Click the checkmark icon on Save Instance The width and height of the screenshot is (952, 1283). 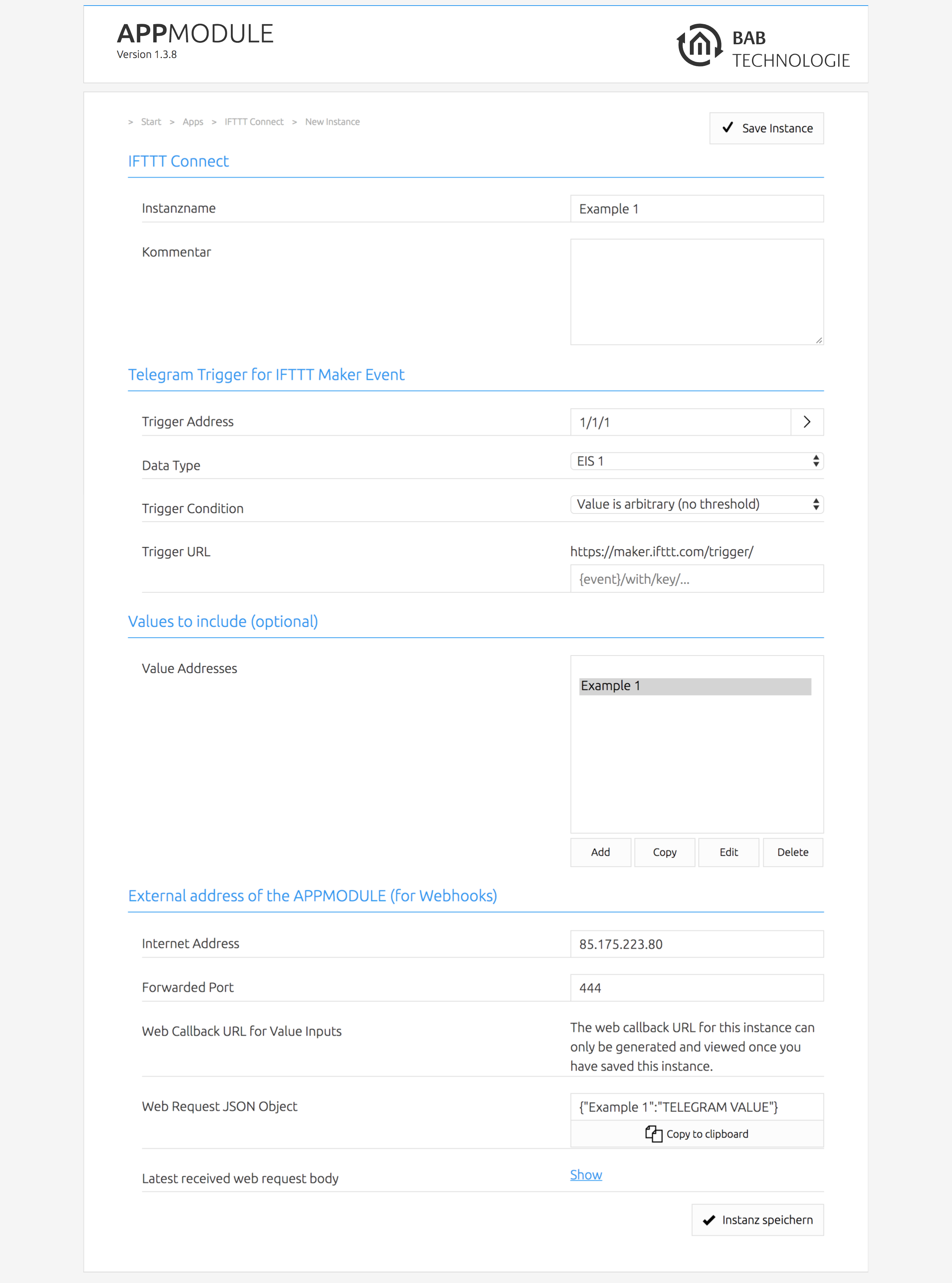coord(728,127)
